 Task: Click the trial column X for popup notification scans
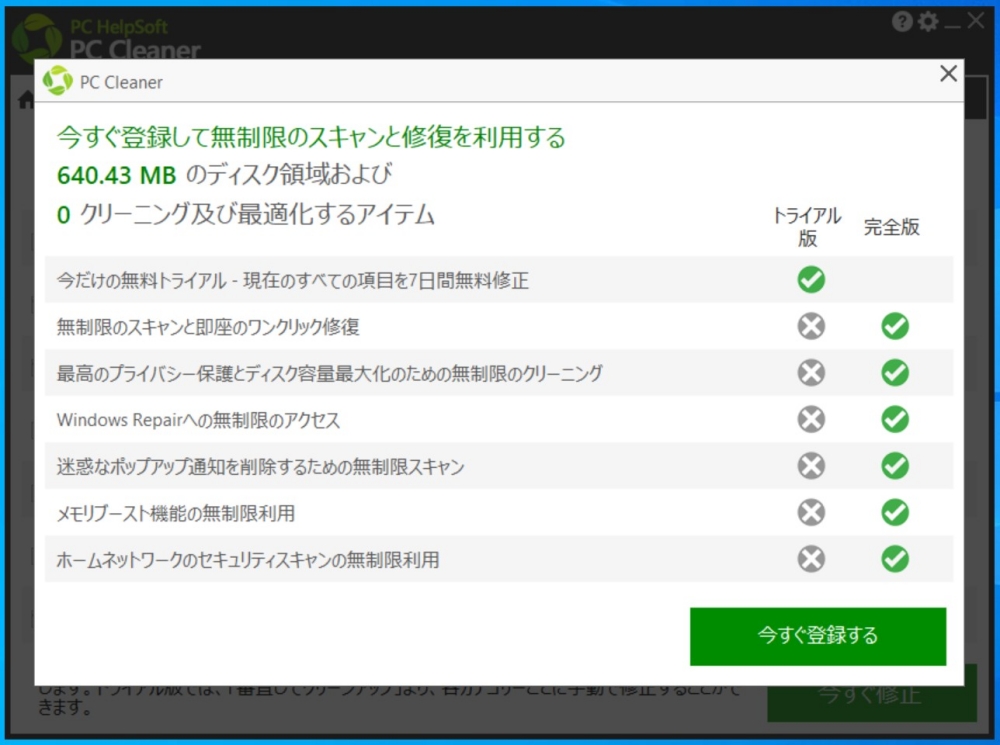[x=810, y=466]
